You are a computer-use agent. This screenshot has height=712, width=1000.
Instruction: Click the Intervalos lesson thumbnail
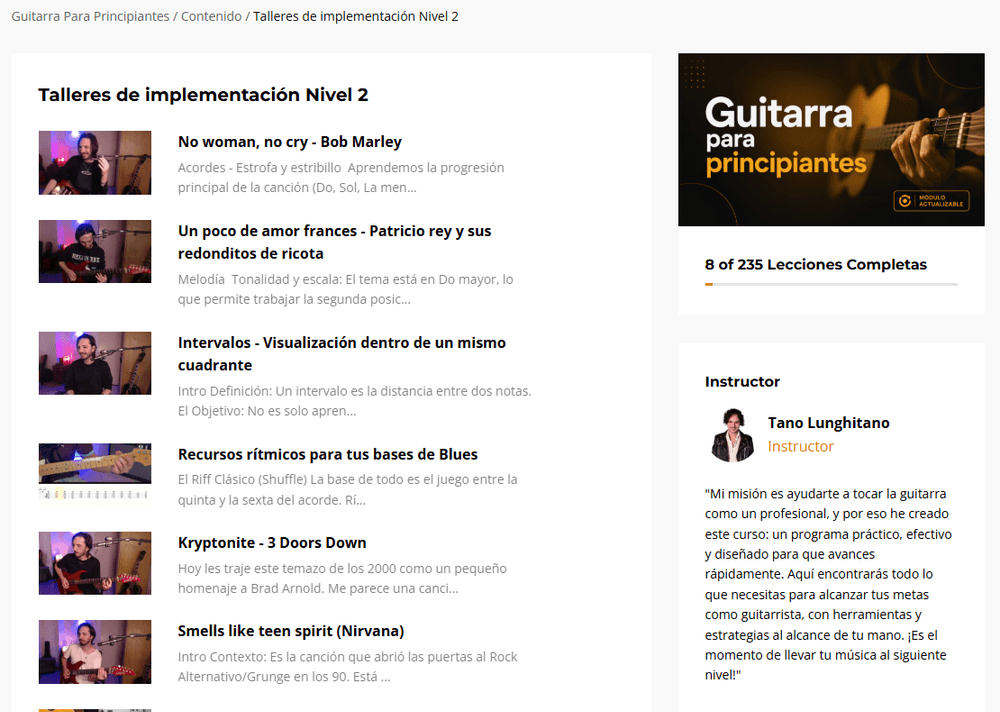[x=95, y=363]
